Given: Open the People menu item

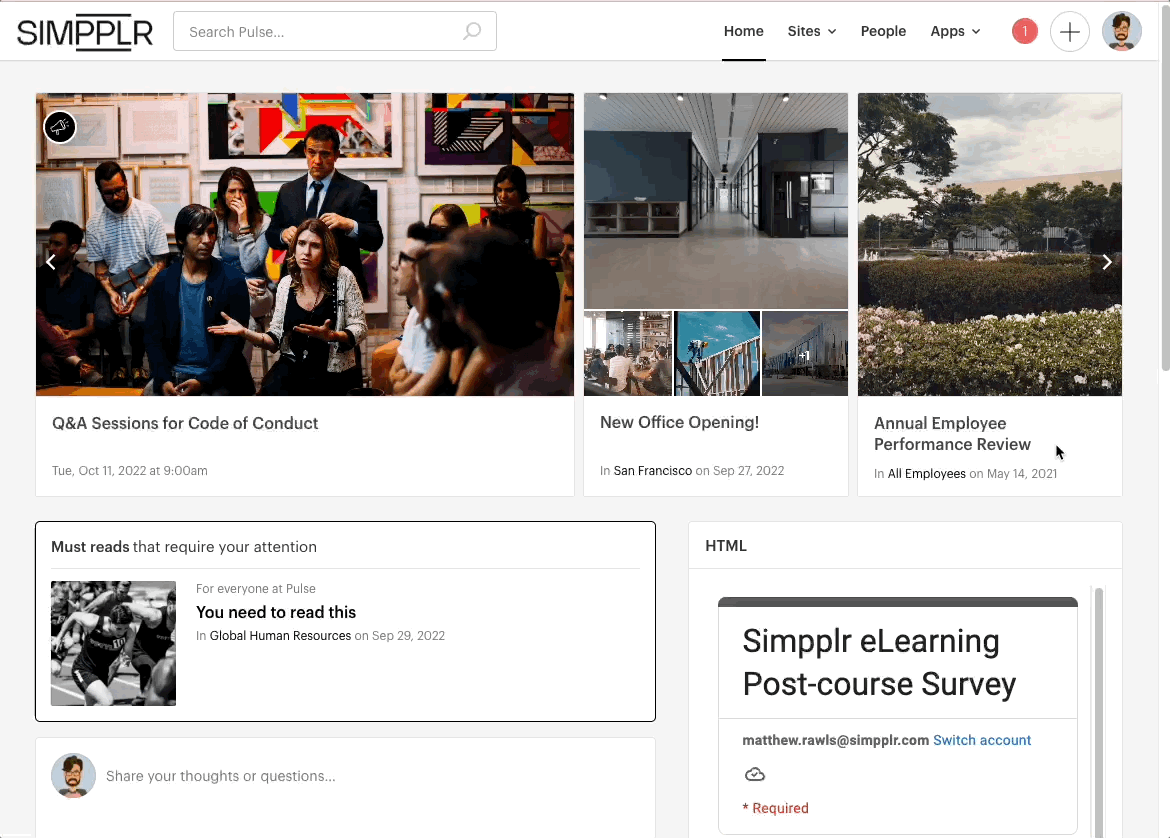Looking at the screenshot, I should point(883,32).
